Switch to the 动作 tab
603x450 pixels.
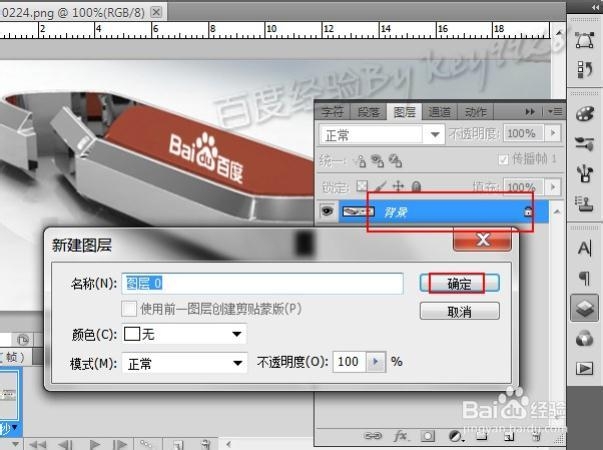coord(475,112)
